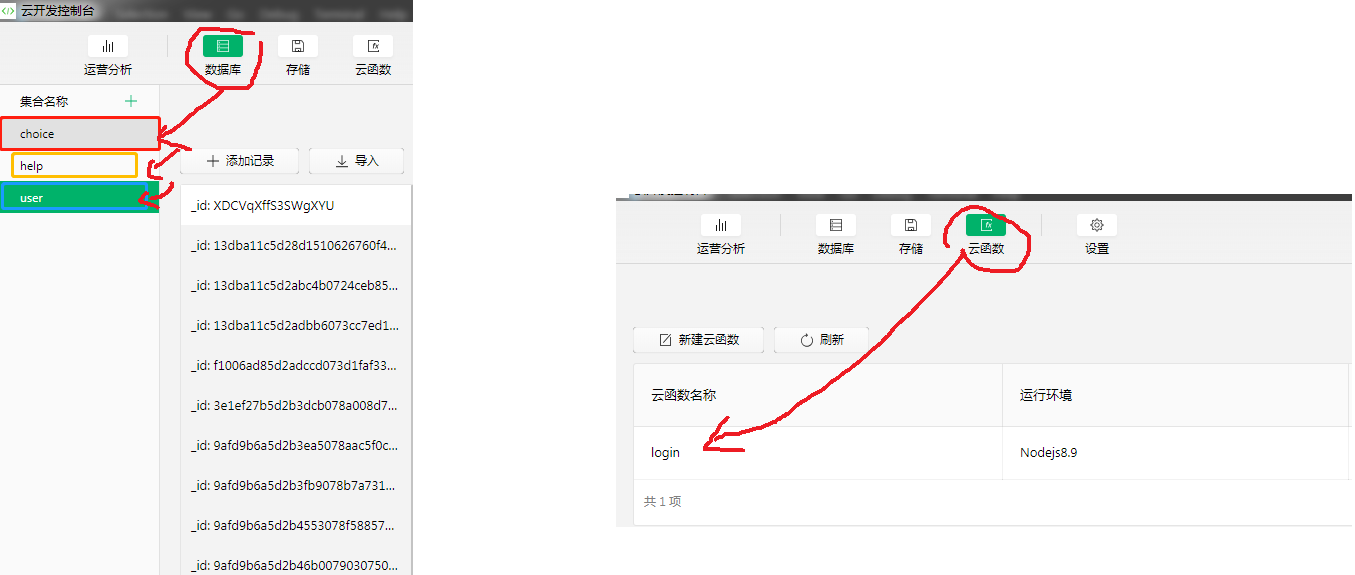Select the inactive 数据库 icon in cloud-functions console
Image resolution: width=1355 pixels, height=575 pixels.
835,226
